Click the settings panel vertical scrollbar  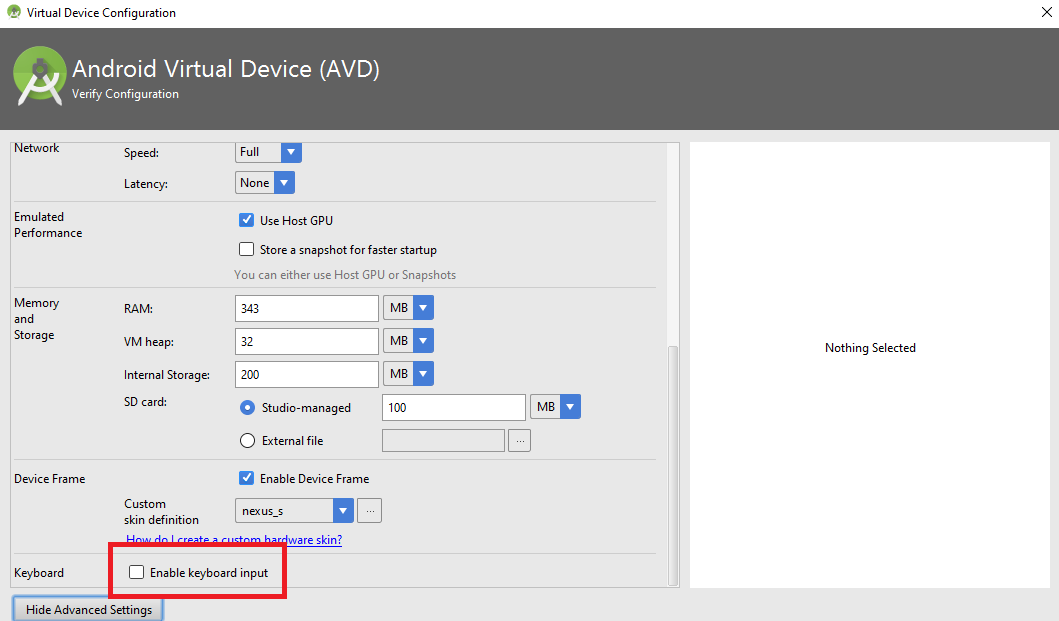click(x=673, y=466)
